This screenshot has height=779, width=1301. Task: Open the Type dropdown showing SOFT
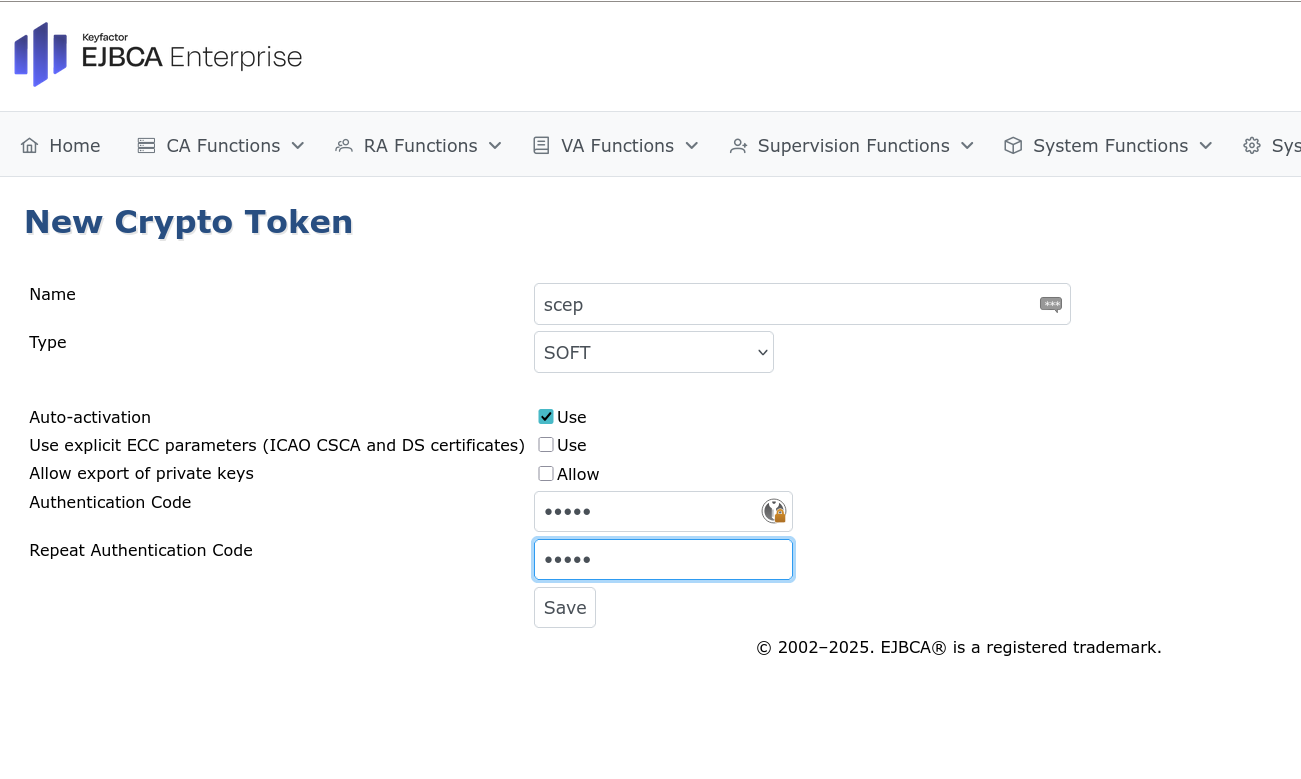pyautogui.click(x=653, y=352)
